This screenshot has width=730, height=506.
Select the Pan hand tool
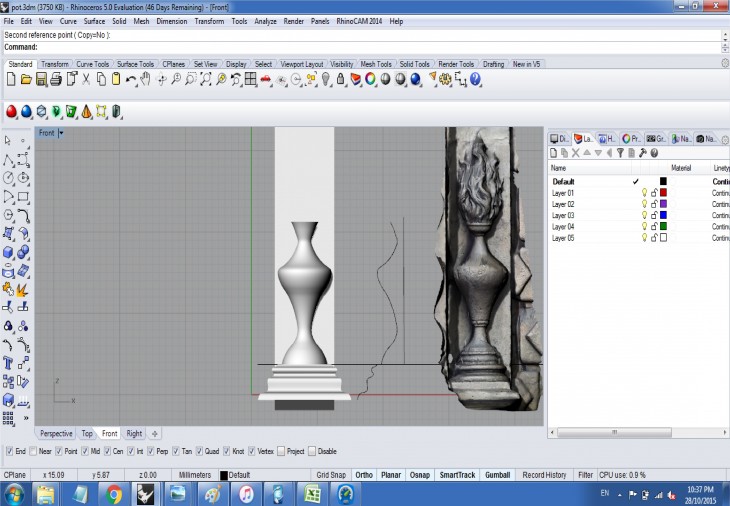[x=145, y=79]
